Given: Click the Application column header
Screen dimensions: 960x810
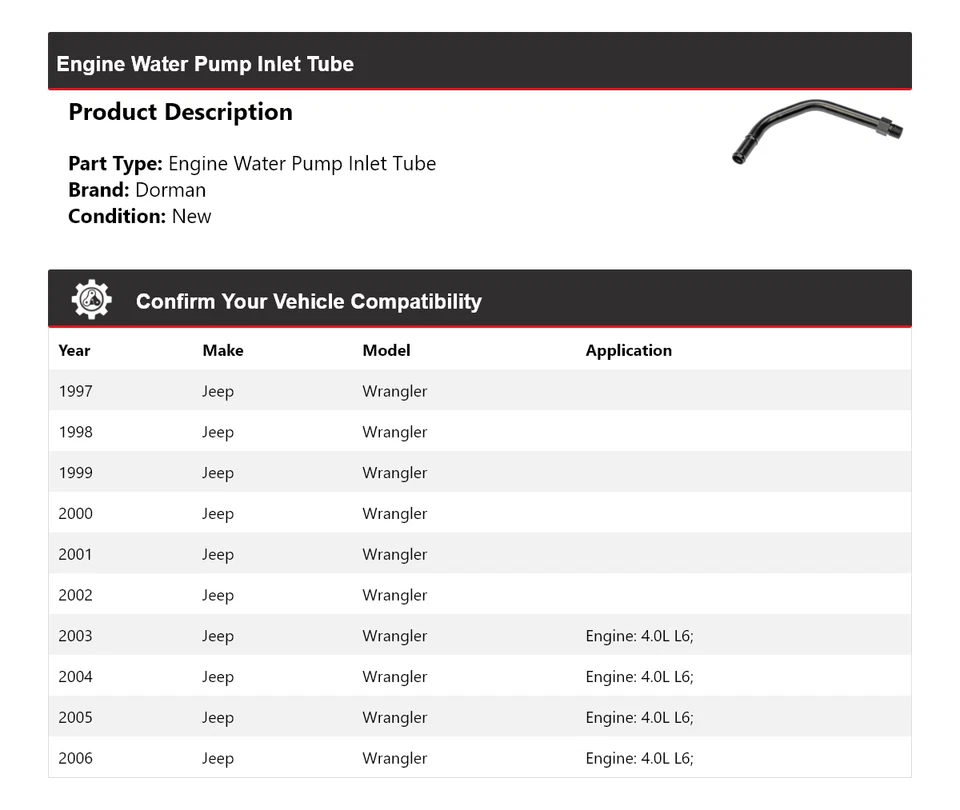Looking at the screenshot, I should (x=628, y=350).
